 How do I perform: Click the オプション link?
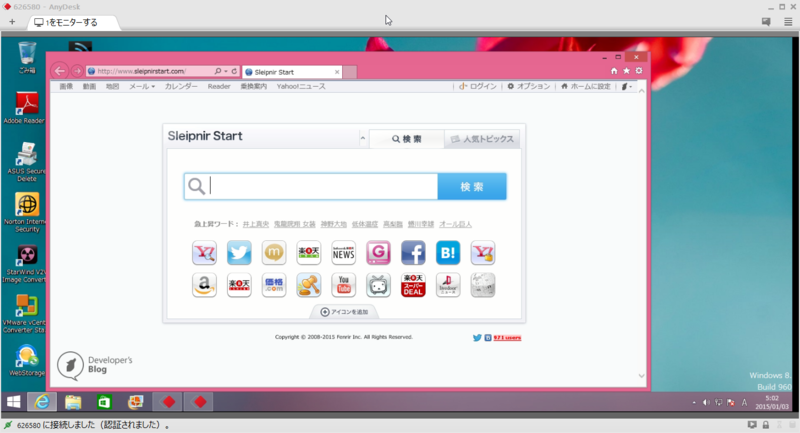pyautogui.click(x=529, y=86)
